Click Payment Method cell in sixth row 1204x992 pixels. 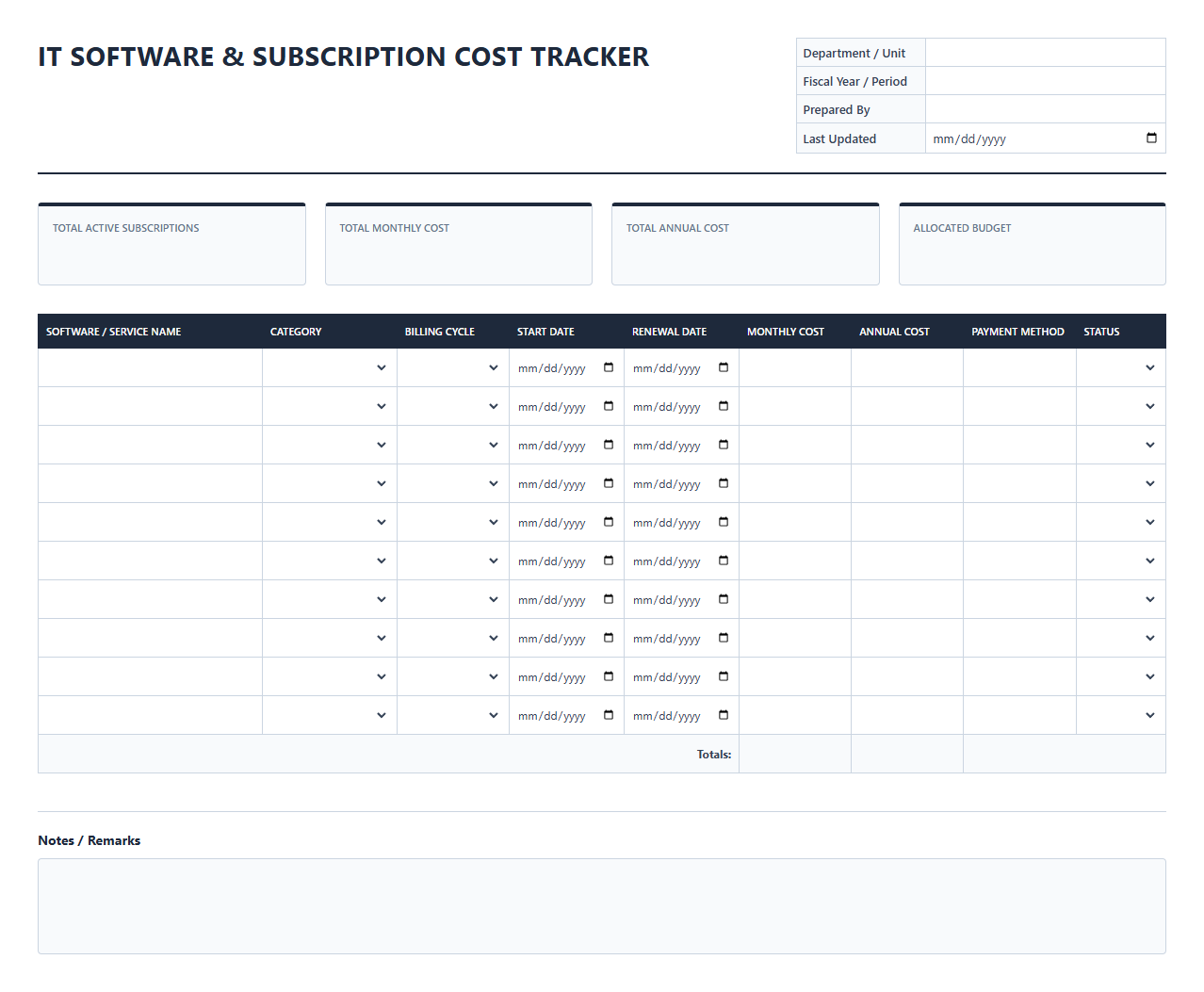(1019, 561)
